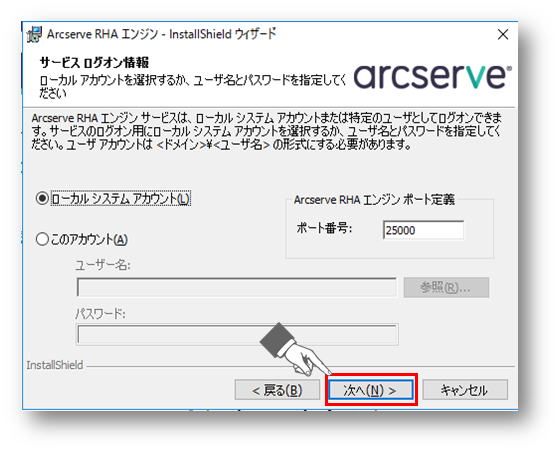This screenshot has width=560, height=453.
Task: Select ローカル システム アカウント radio button
Action: click(42, 198)
